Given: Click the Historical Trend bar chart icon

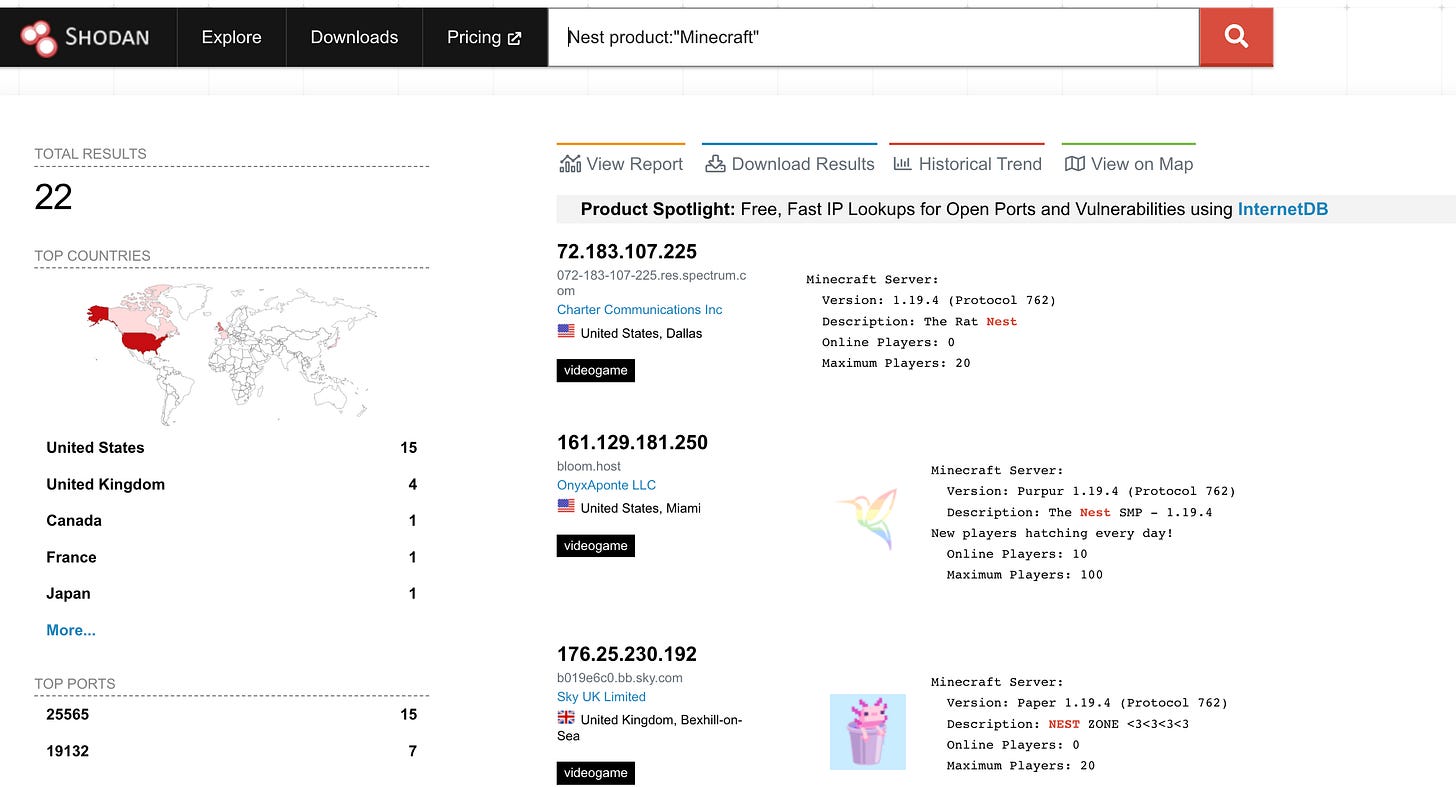Looking at the screenshot, I should pyautogui.click(x=902, y=163).
